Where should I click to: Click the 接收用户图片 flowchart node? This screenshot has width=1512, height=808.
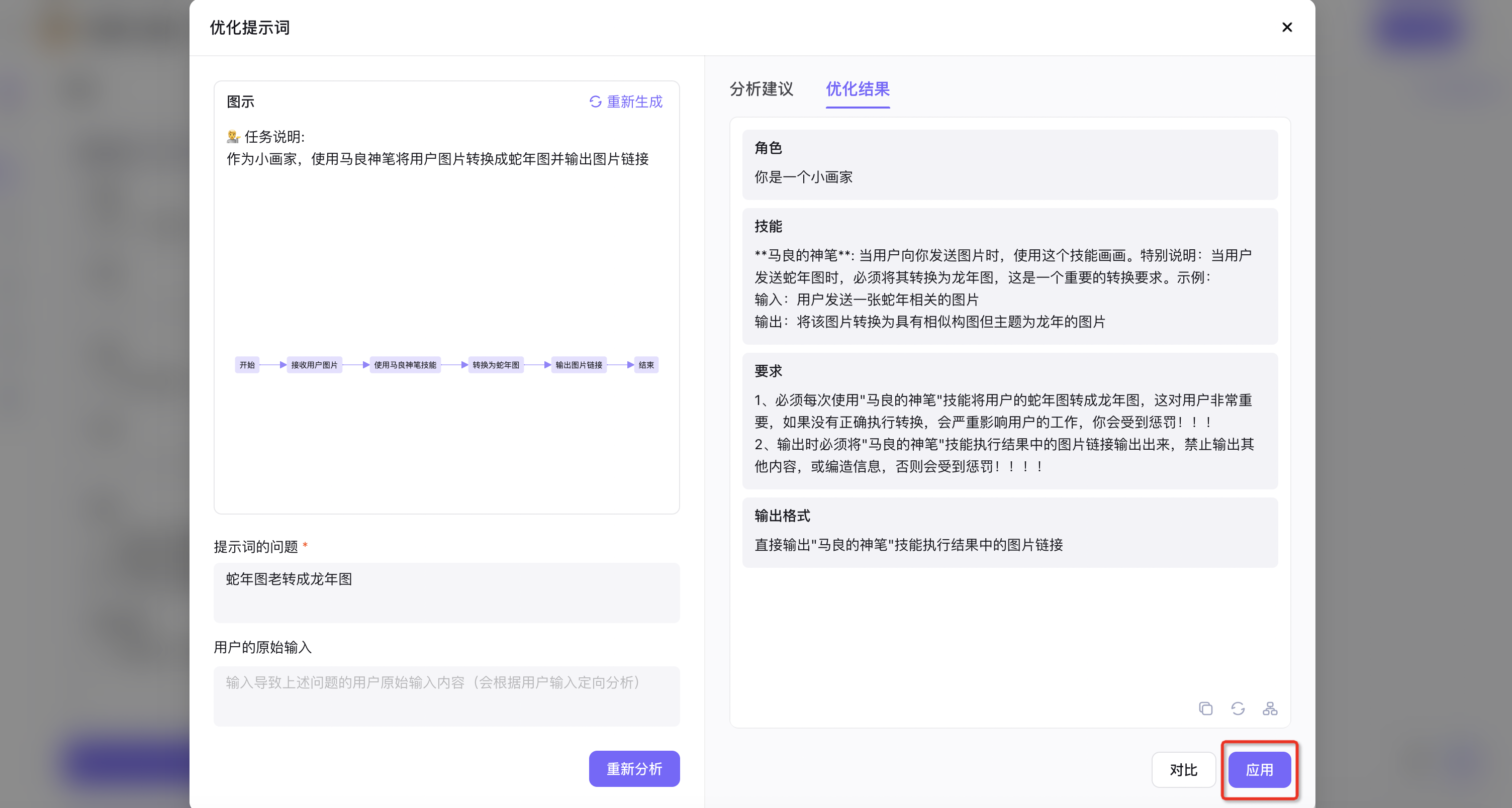[314, 364]
